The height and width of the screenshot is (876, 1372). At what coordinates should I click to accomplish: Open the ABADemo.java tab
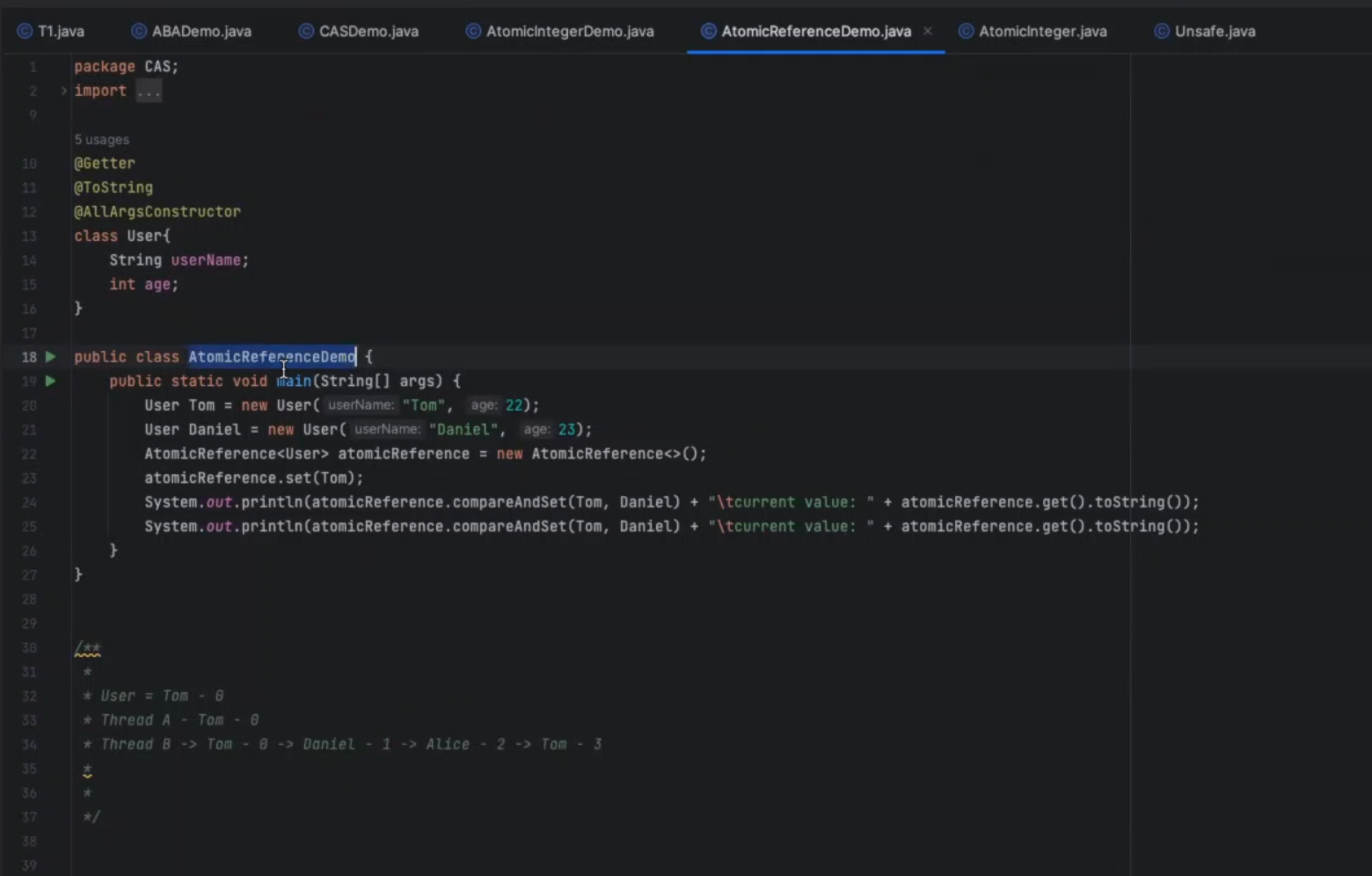(x=201, y=32)
